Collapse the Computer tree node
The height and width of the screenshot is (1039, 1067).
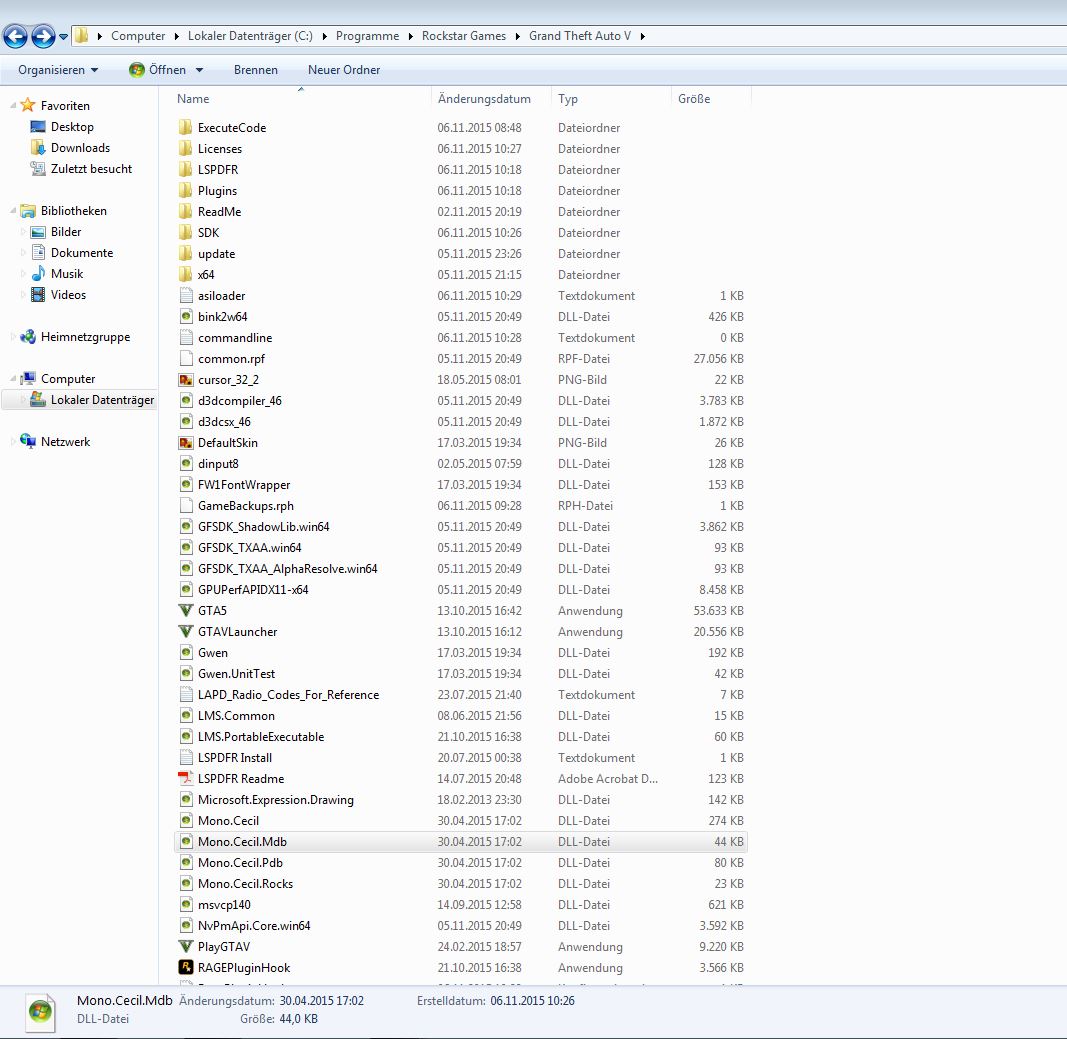[13, 379]
